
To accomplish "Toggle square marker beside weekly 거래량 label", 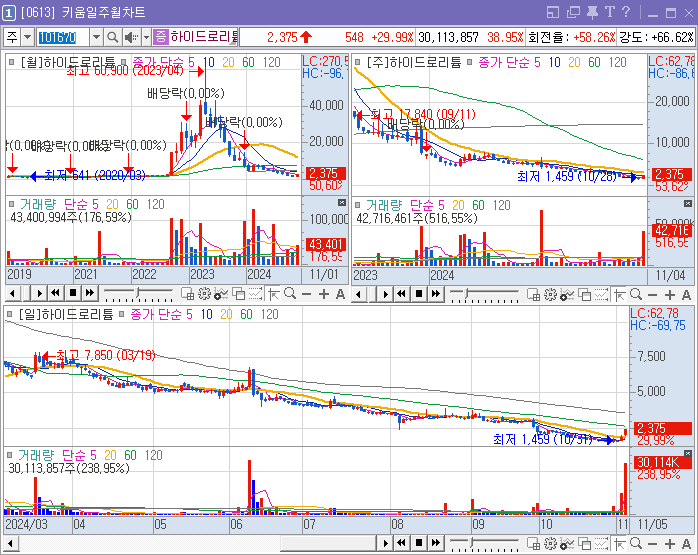I will pos(357,205).
